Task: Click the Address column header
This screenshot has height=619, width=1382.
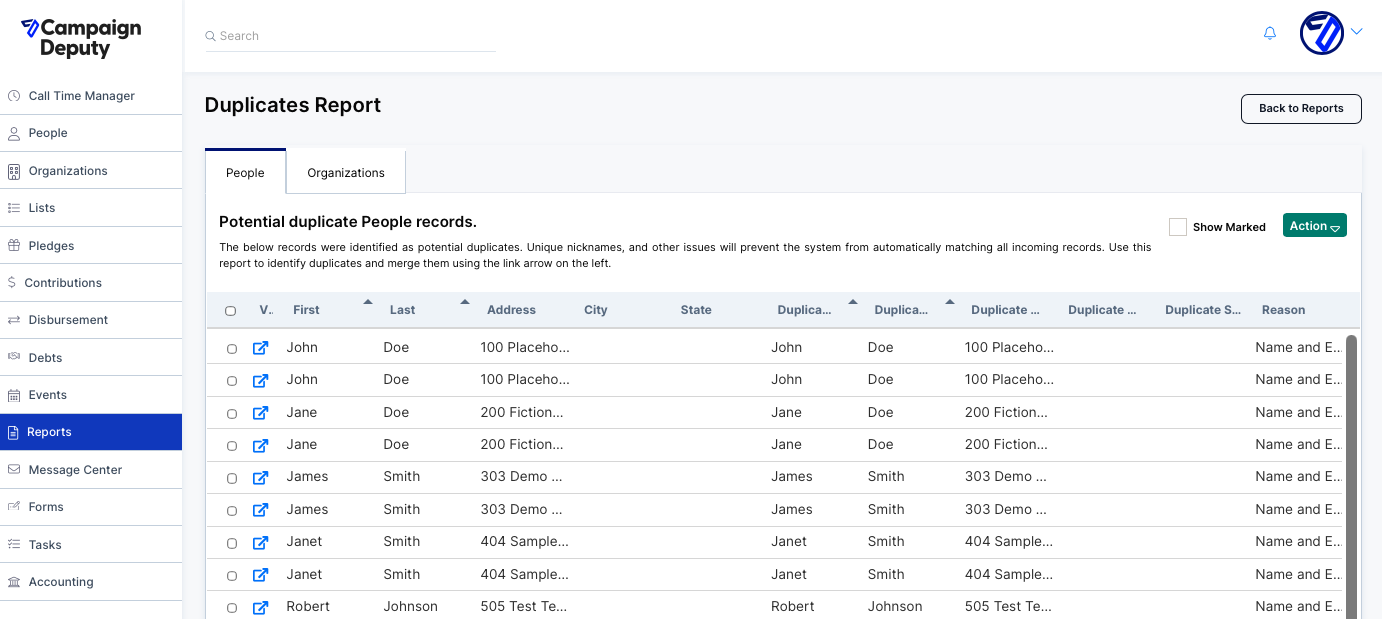Action: pos(511,310)
